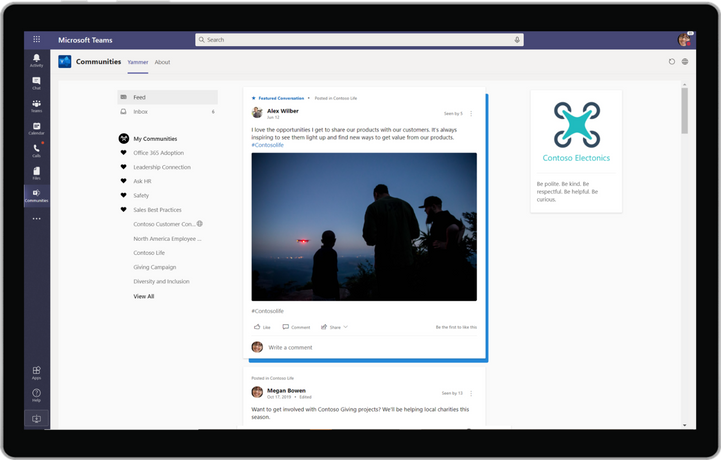Click Share on Alex Wilber's post

pyautogui.click(x=331, y=327)
